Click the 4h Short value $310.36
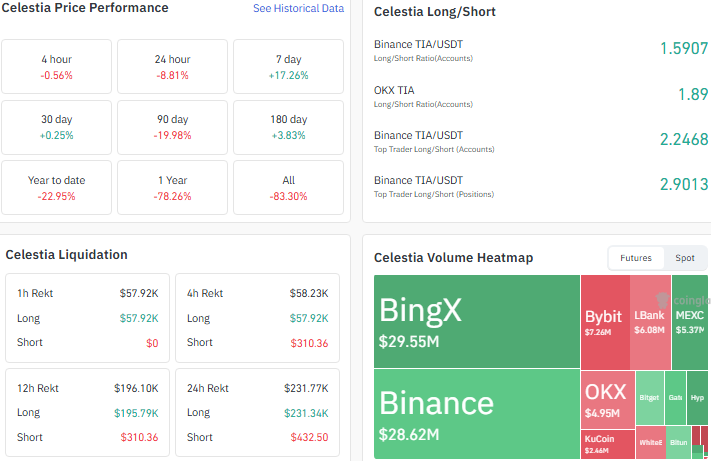 tap(309, 343)
